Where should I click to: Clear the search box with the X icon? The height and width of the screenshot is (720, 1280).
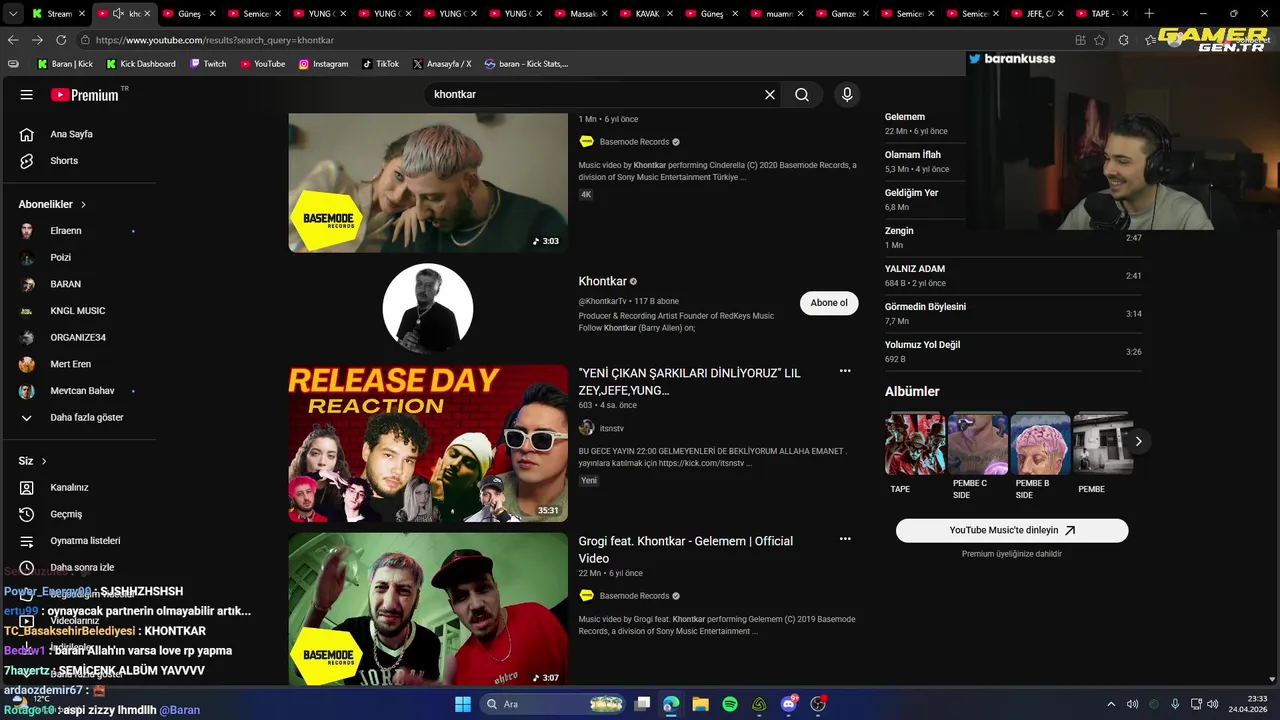tap(770, 95)
